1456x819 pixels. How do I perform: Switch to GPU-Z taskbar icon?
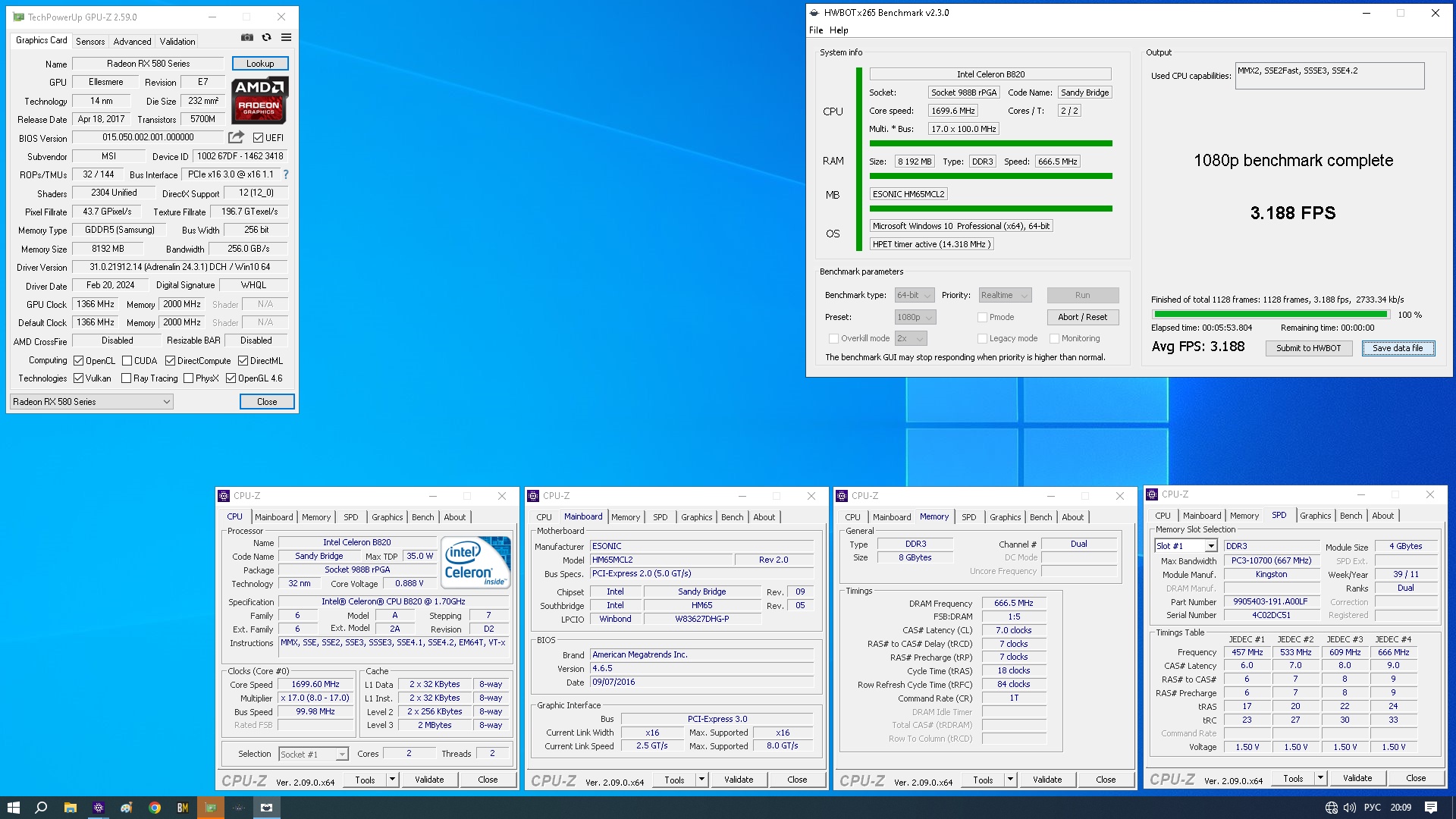click(211, 808)
